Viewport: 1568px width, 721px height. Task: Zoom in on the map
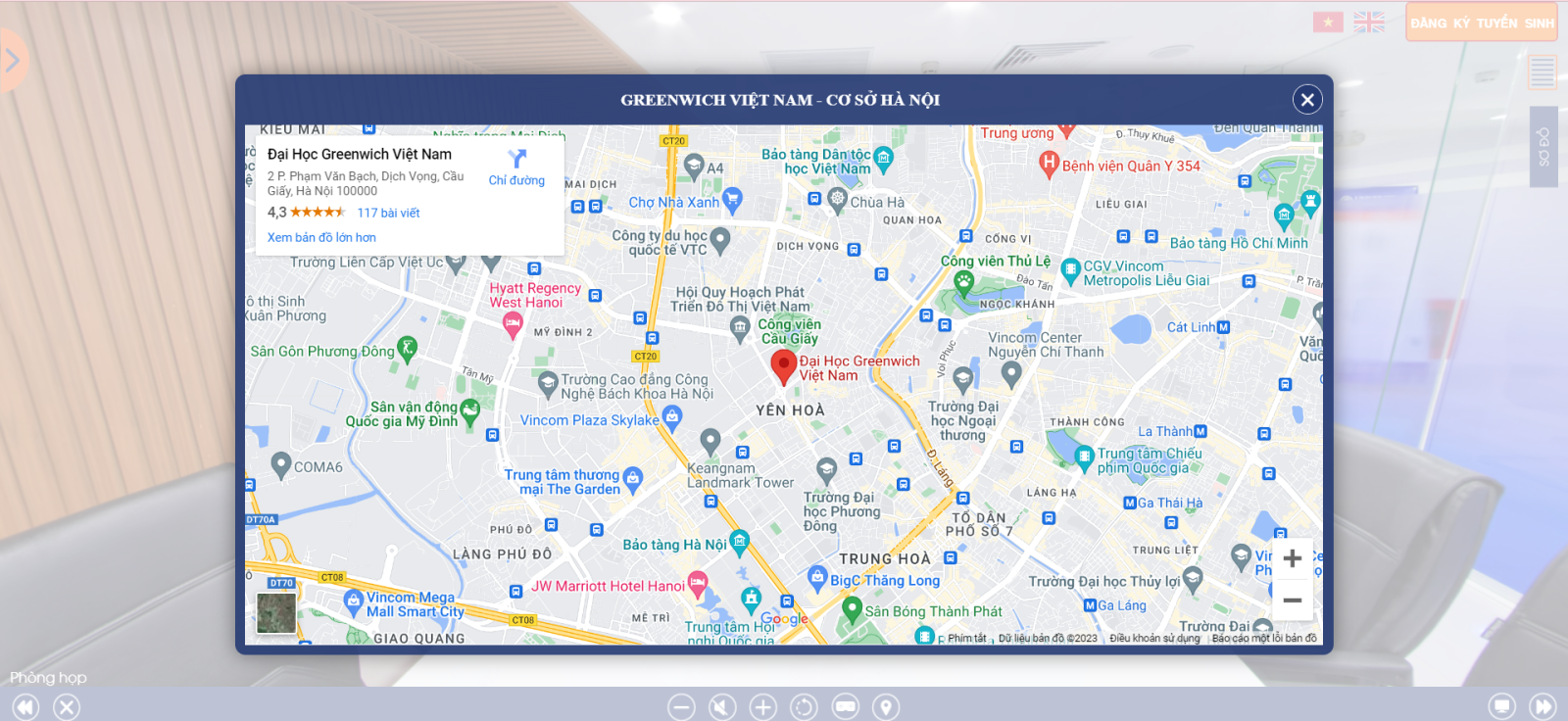pos(1292,558)
